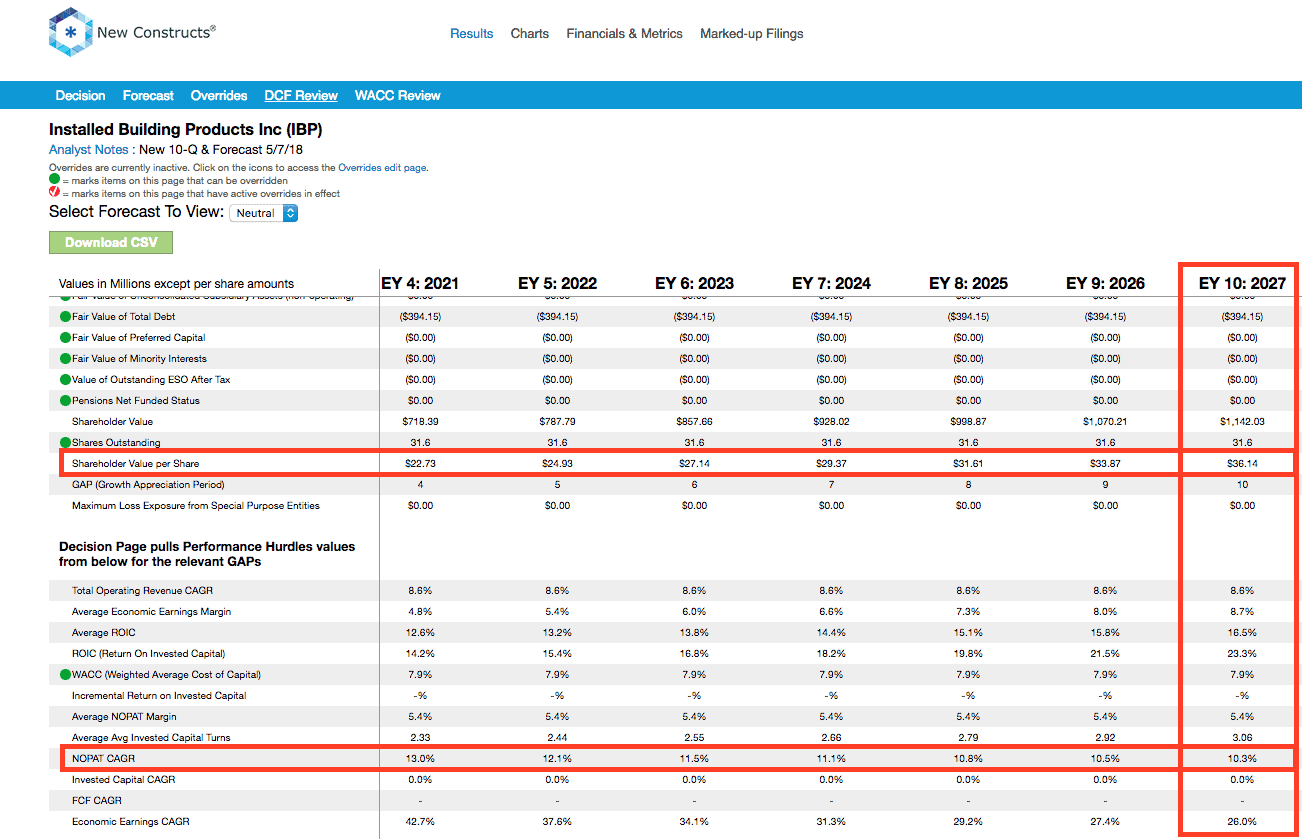The height and width of the screenshot is (839, 1302).
Task: Click the green dot legend icon
Action: point(55,180)
